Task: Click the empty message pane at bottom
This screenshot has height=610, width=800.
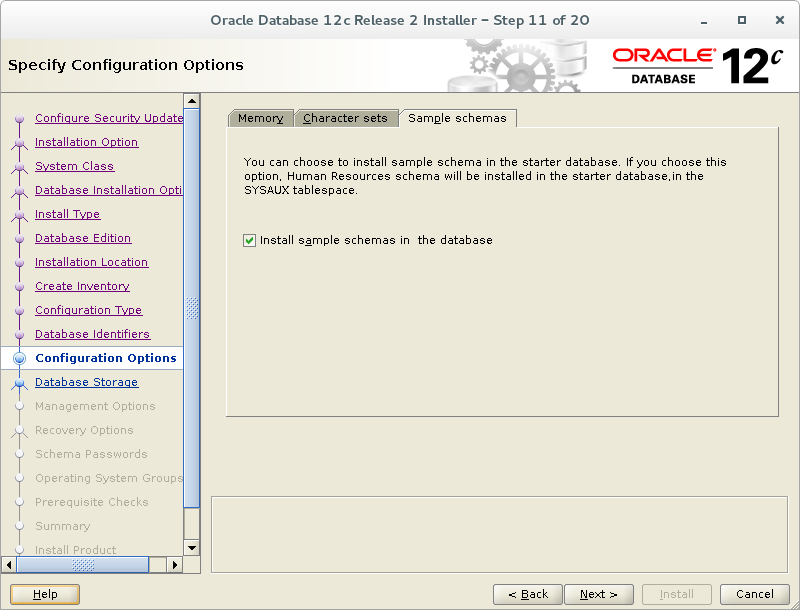Action: (x=499, y=535)
